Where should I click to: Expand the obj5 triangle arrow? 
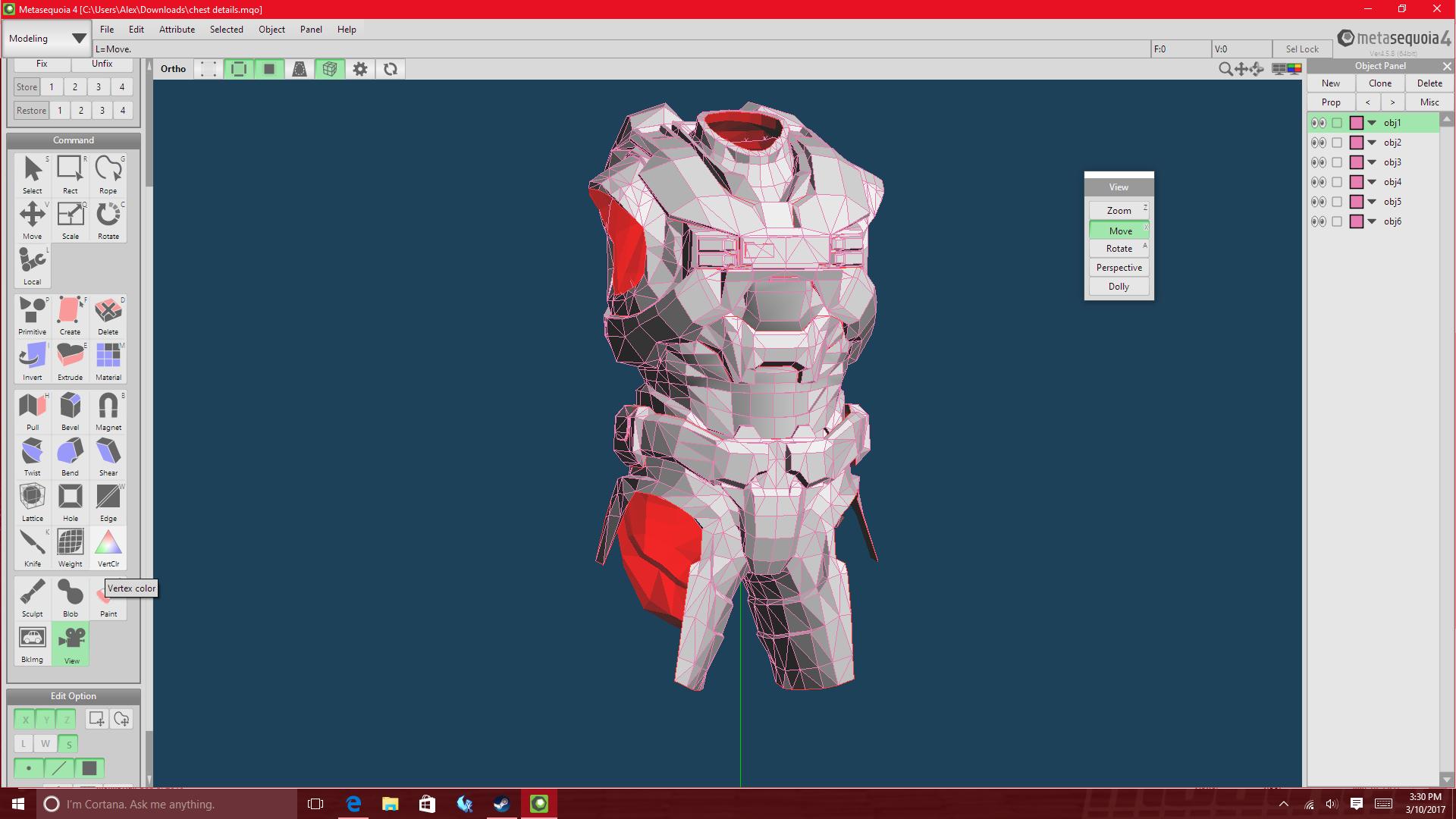pyautogui.click(x=1372, y=202)
